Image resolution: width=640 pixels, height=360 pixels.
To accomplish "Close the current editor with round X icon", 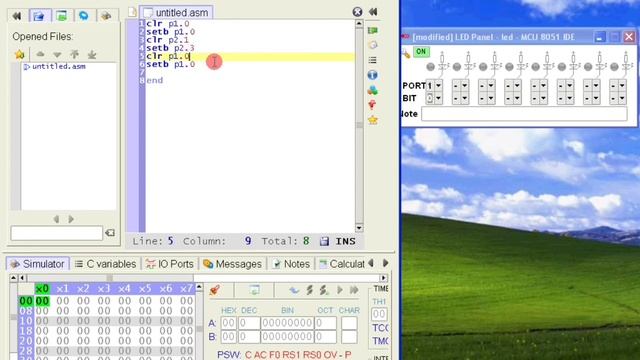I will [357, 12].
